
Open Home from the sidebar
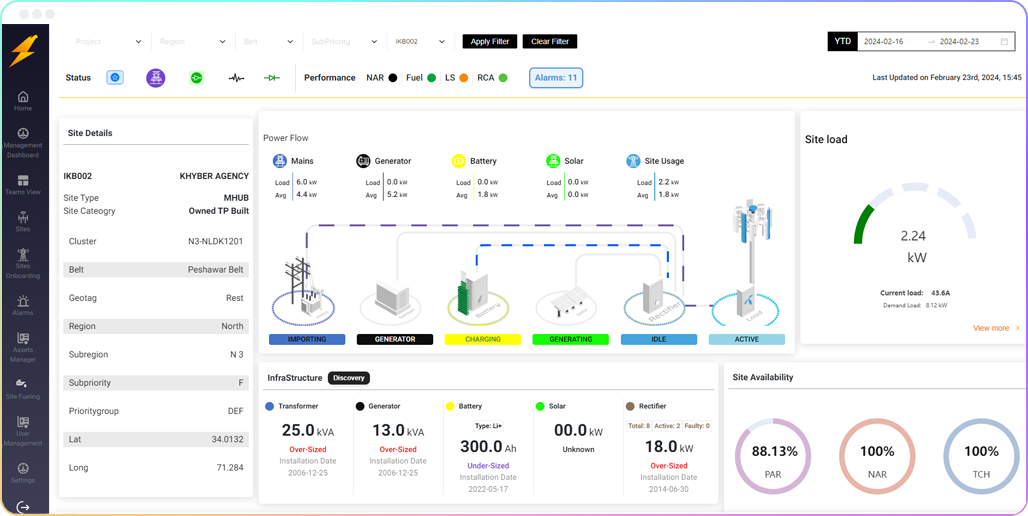click(23, 99)
